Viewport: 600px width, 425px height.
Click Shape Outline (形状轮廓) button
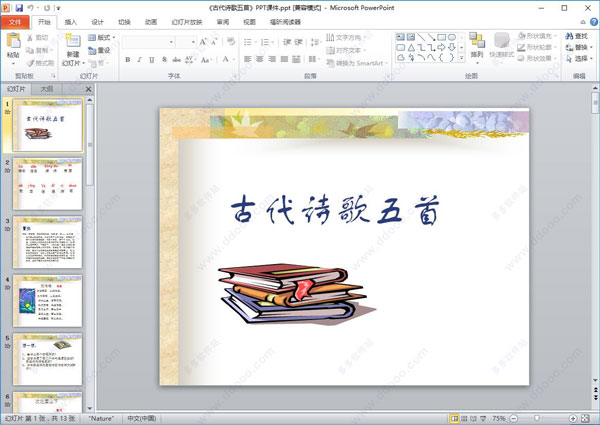pos(536,47)
